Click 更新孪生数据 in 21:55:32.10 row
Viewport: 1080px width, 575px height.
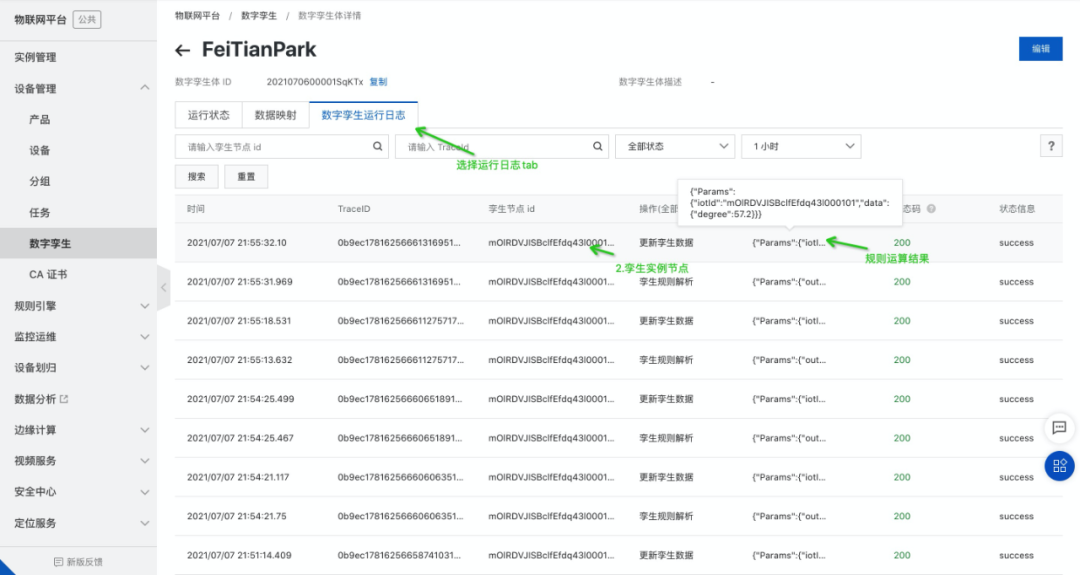click(666, 242)
